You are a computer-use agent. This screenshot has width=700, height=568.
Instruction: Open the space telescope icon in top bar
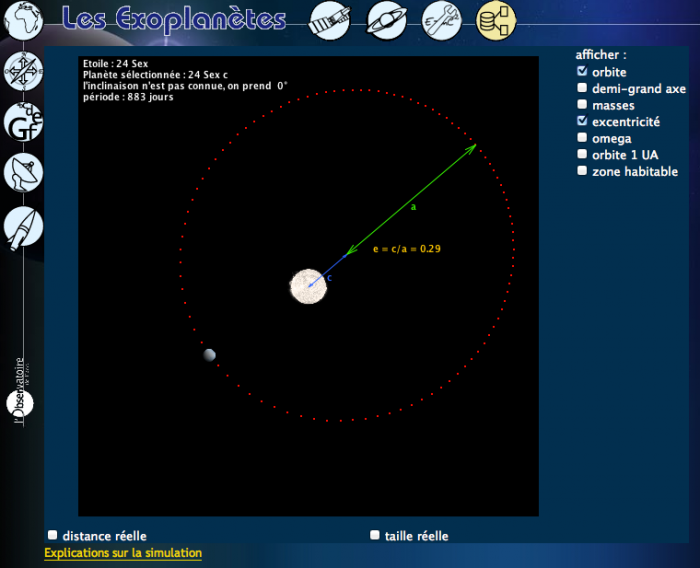[331, 20]
